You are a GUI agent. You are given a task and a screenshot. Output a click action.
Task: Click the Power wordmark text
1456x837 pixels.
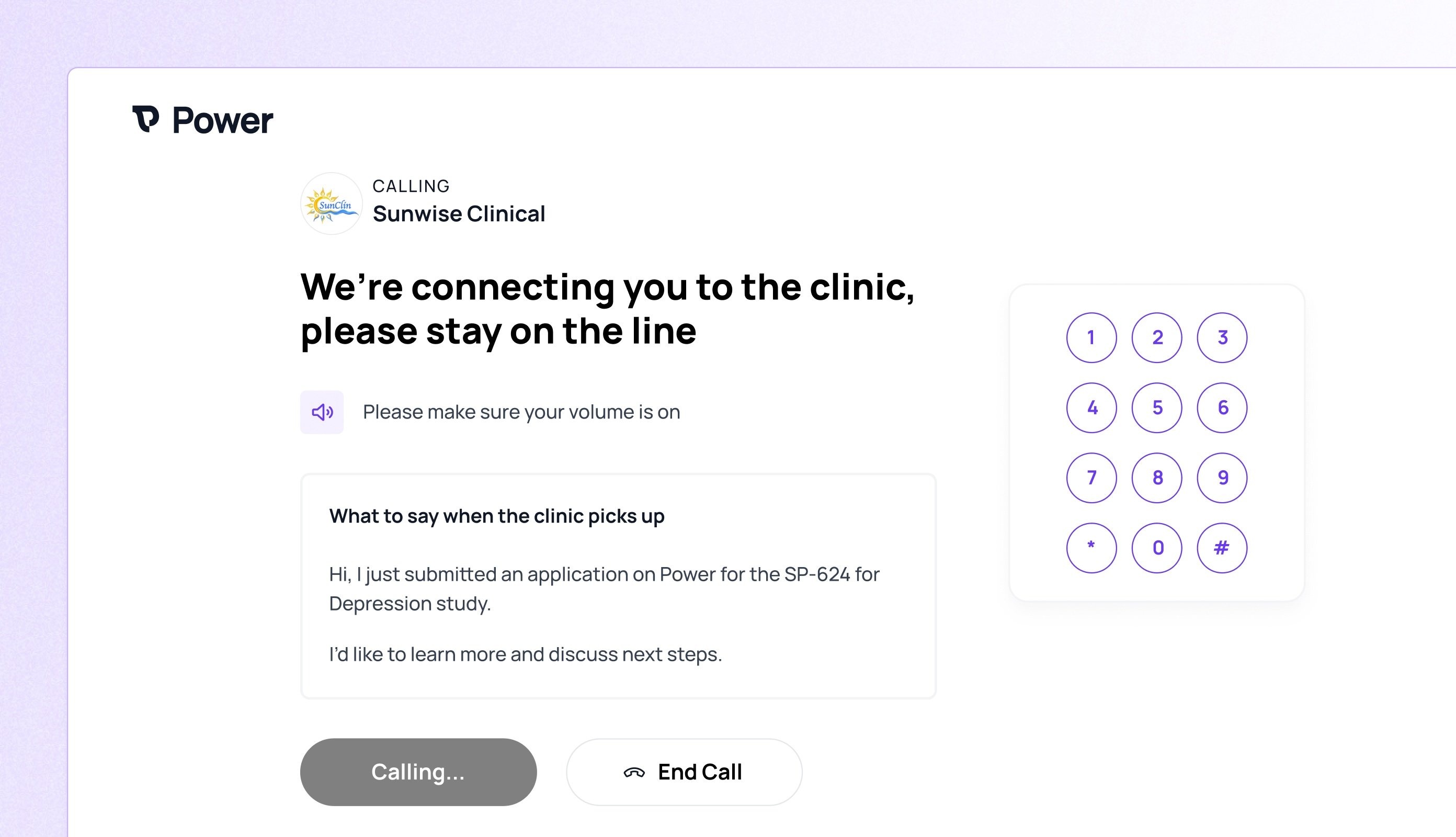click(223, 121)
